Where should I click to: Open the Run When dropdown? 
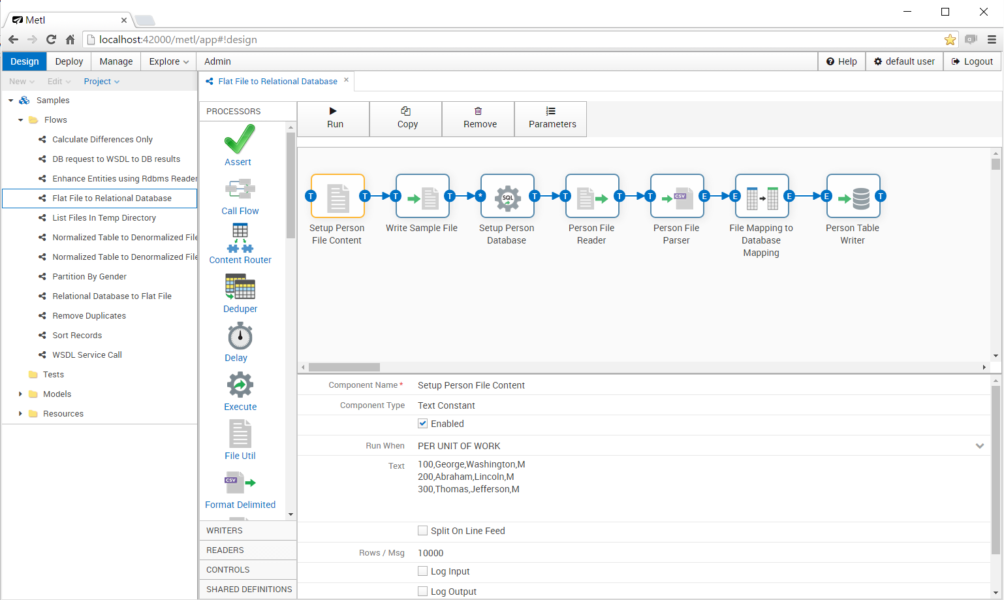[700, 445]
